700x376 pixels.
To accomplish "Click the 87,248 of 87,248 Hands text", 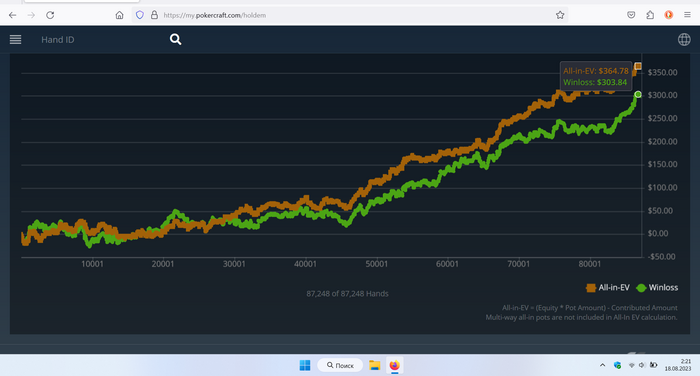I will coord(347,294).
